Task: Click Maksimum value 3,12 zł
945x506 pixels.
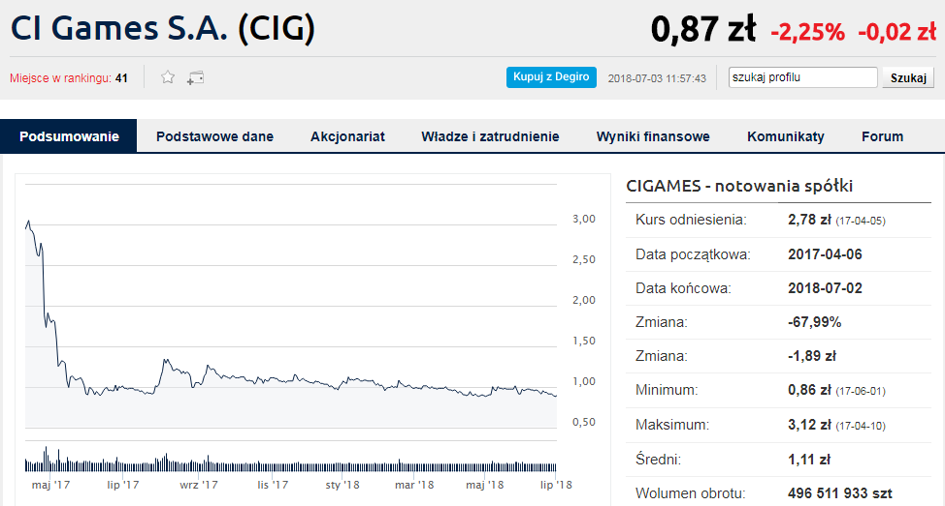Action: pyautogui.click(x=809, y=425)
